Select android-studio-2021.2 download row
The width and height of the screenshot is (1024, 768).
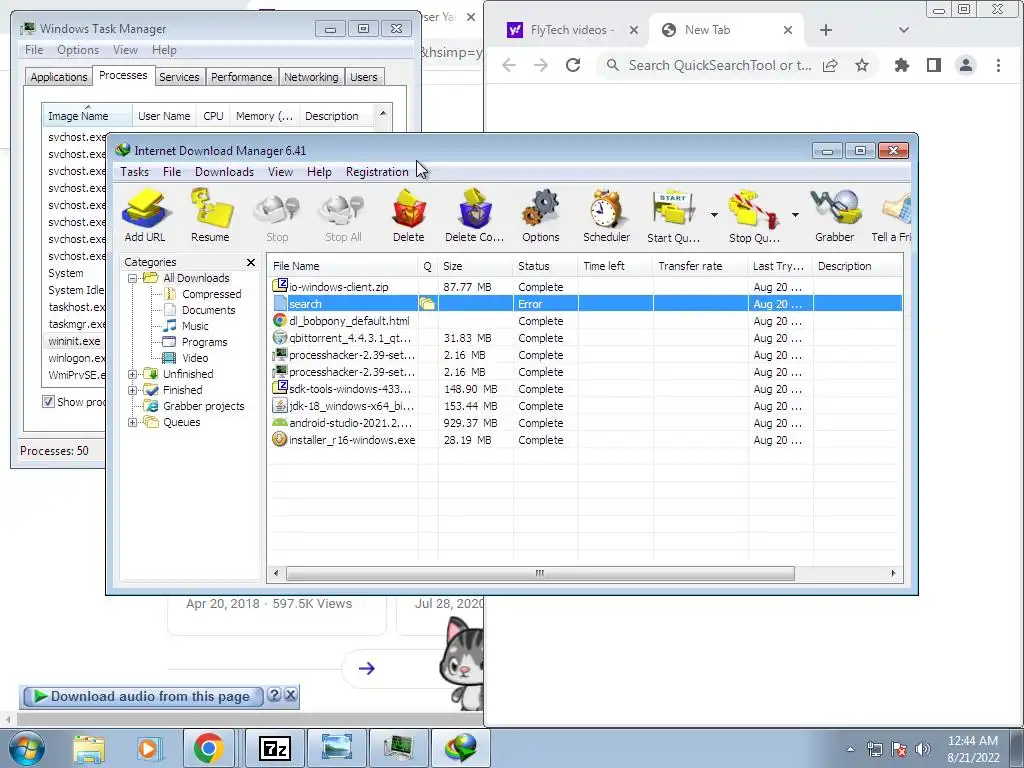[585, 423]
